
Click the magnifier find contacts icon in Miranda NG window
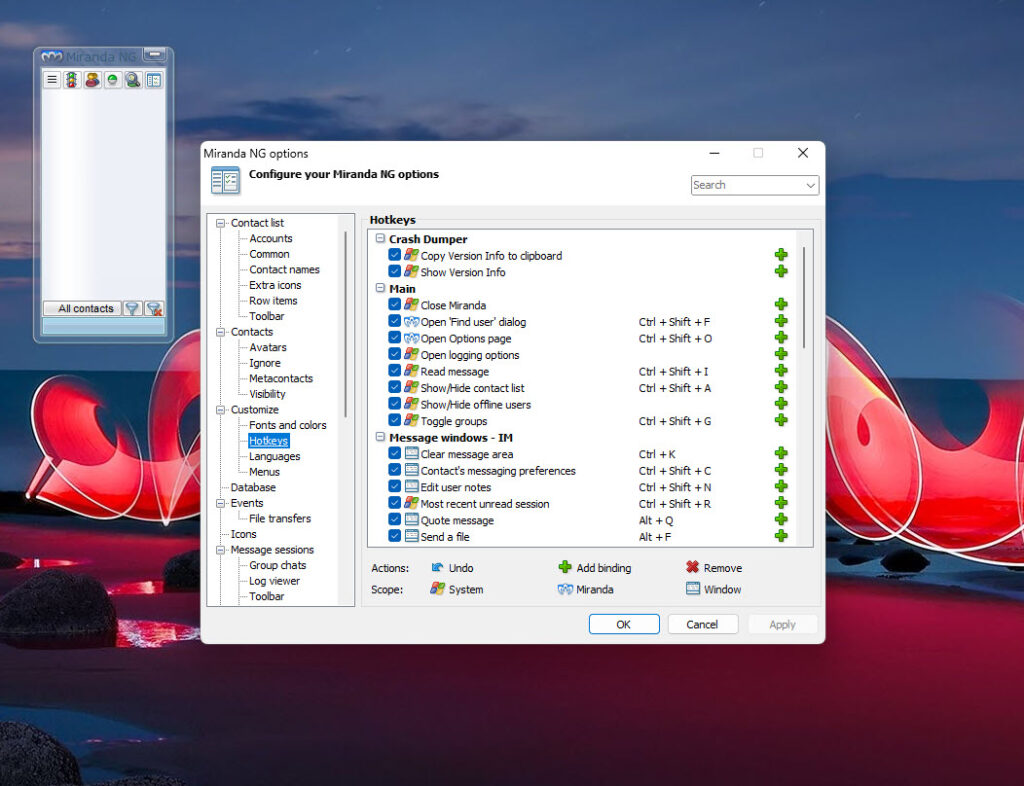point(133,80)
